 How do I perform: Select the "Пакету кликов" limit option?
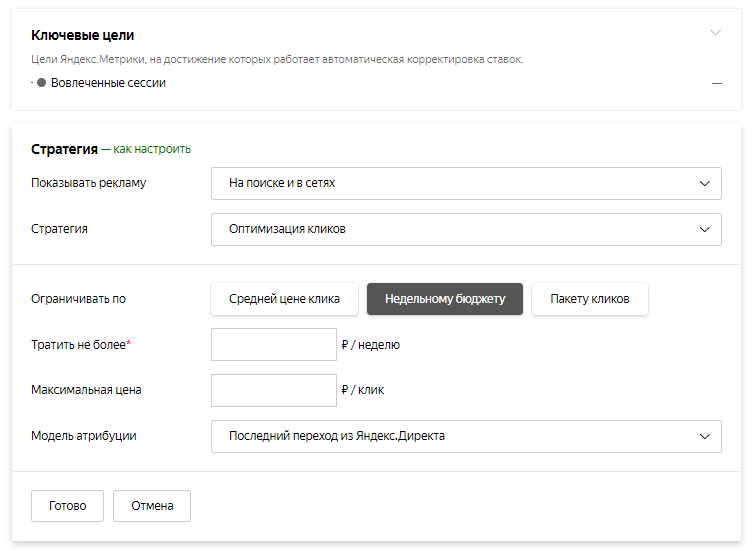point(589,299)
